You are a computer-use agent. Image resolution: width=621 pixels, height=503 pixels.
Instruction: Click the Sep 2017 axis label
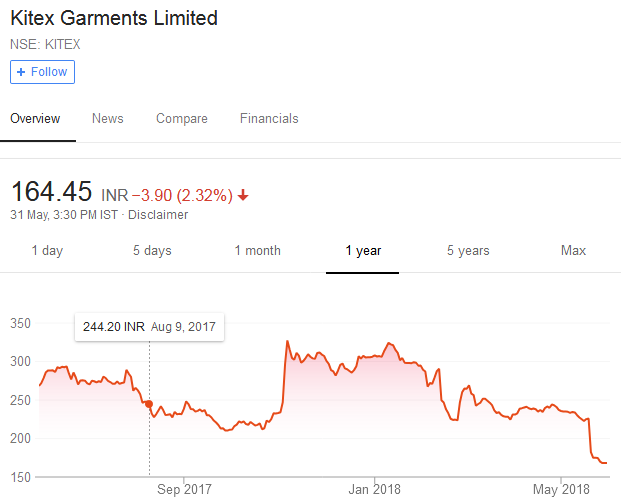[185, 489]
